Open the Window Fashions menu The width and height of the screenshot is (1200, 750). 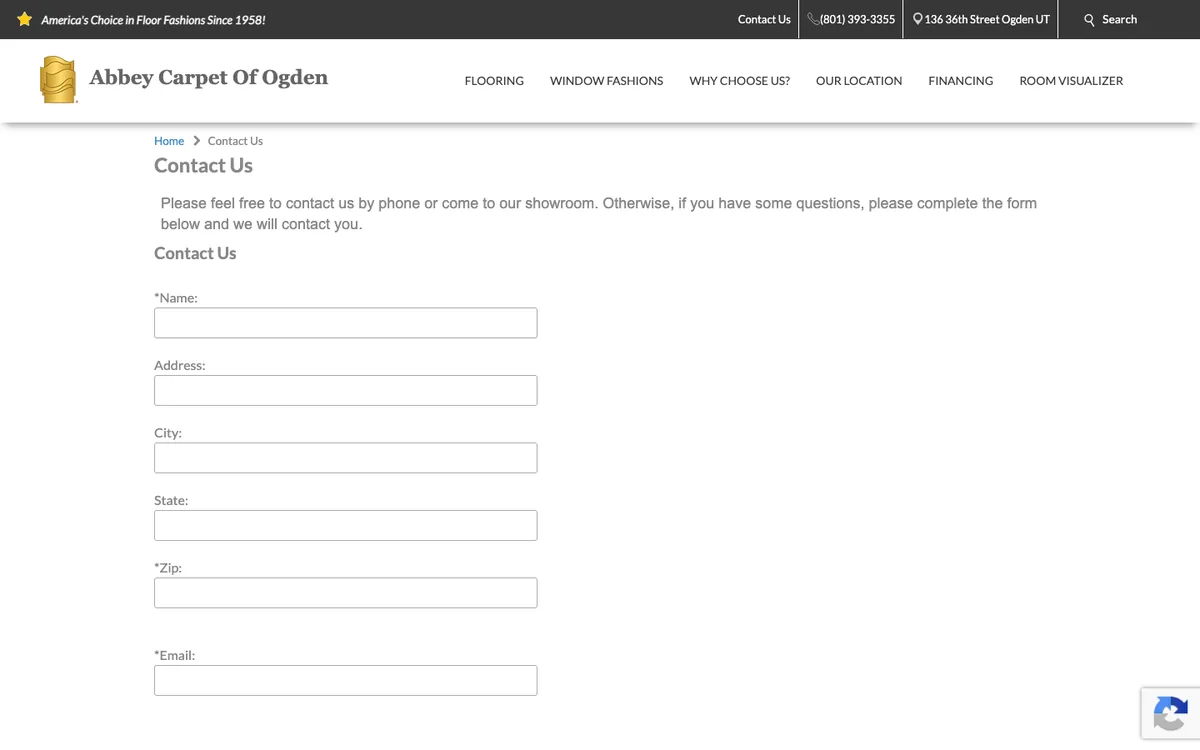pos(606,81)
